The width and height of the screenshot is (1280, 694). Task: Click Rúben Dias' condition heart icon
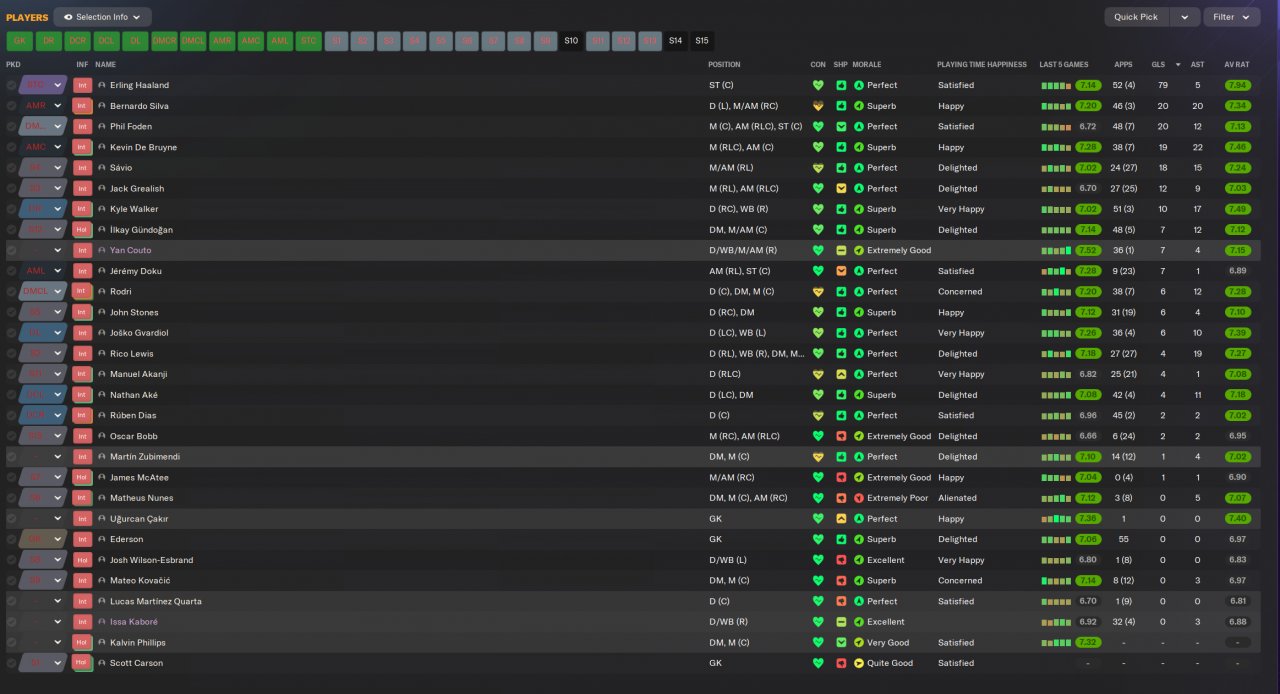tap(818, 415)
